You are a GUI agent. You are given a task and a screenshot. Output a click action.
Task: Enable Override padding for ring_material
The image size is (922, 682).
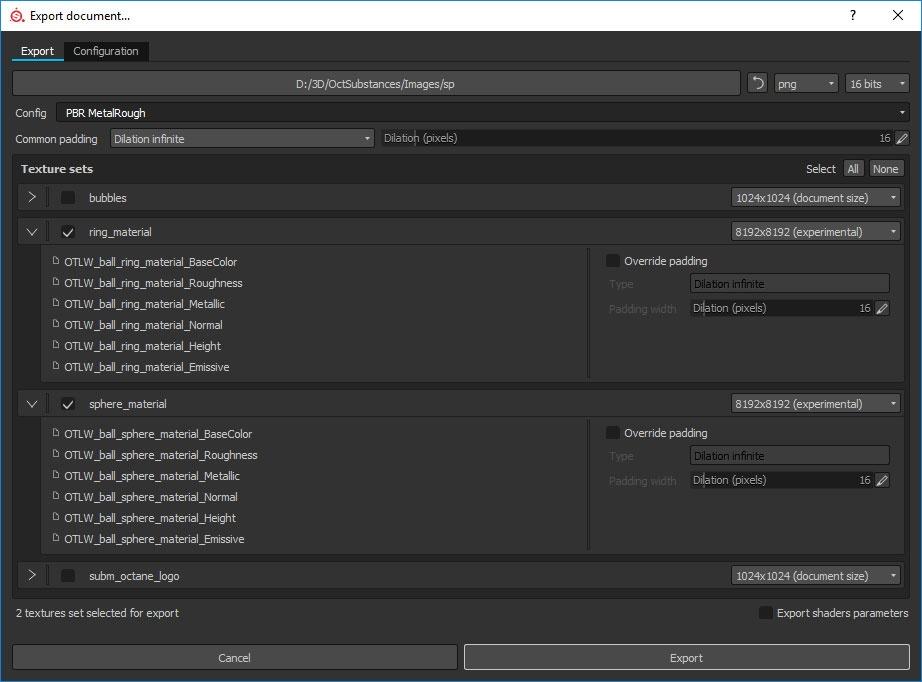point(613,260)
